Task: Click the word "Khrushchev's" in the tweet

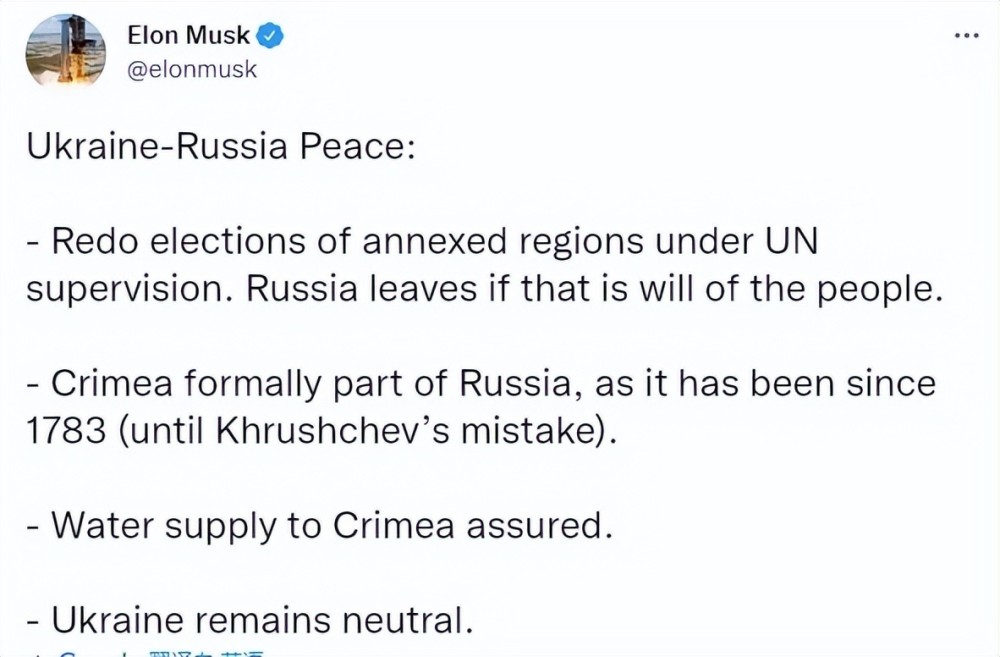Action: pos(334,431)
